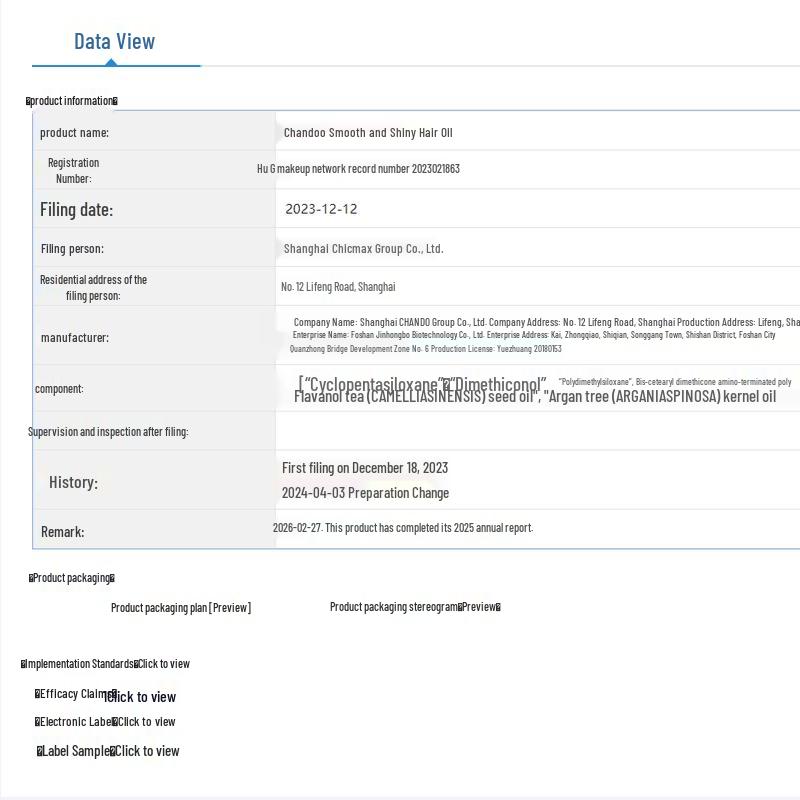Viewport: 800px width, 800px height.
Task: View the Electronic Label
Action: coord(146,722)
